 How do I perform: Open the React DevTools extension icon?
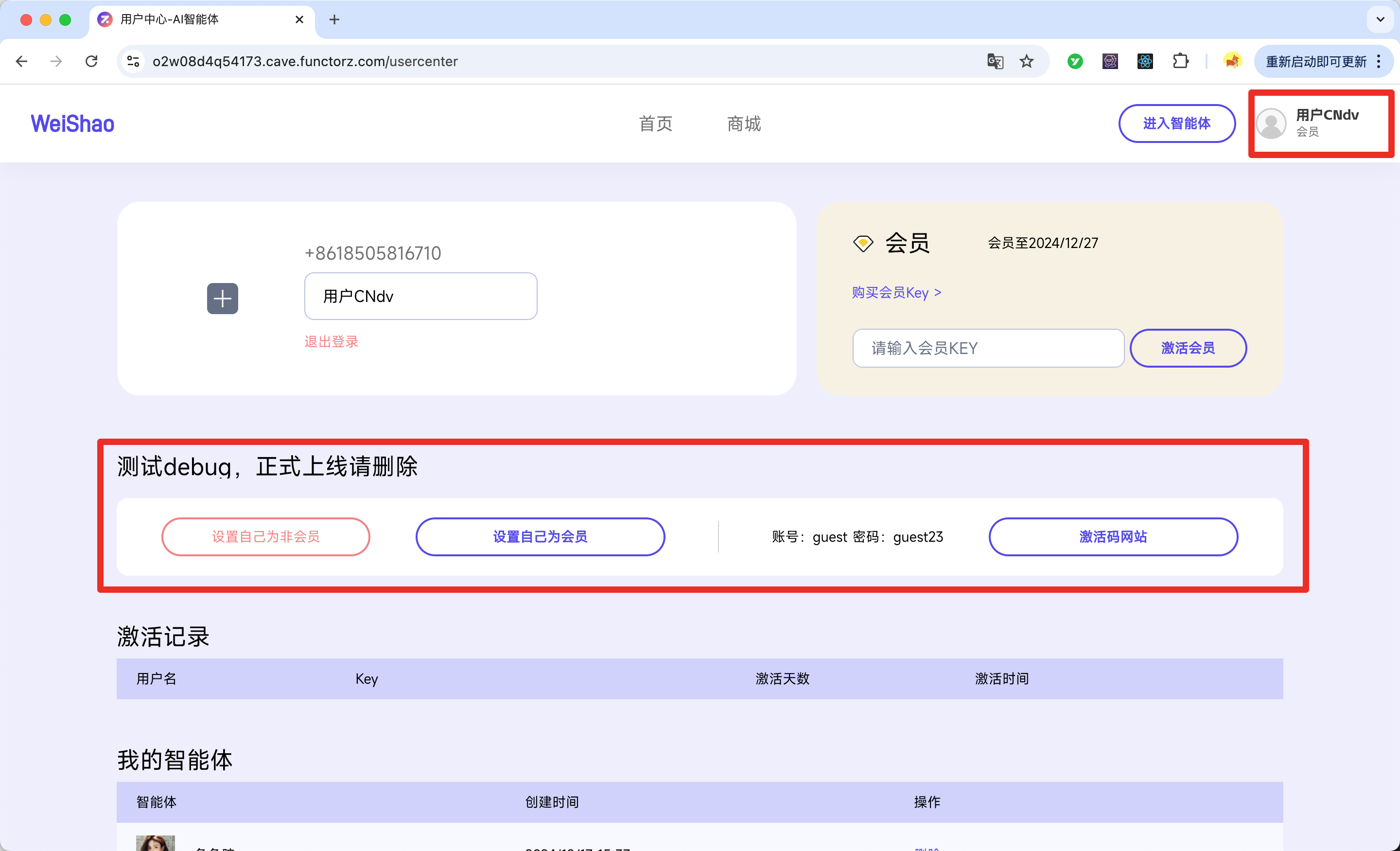[x=1145, y=61]
